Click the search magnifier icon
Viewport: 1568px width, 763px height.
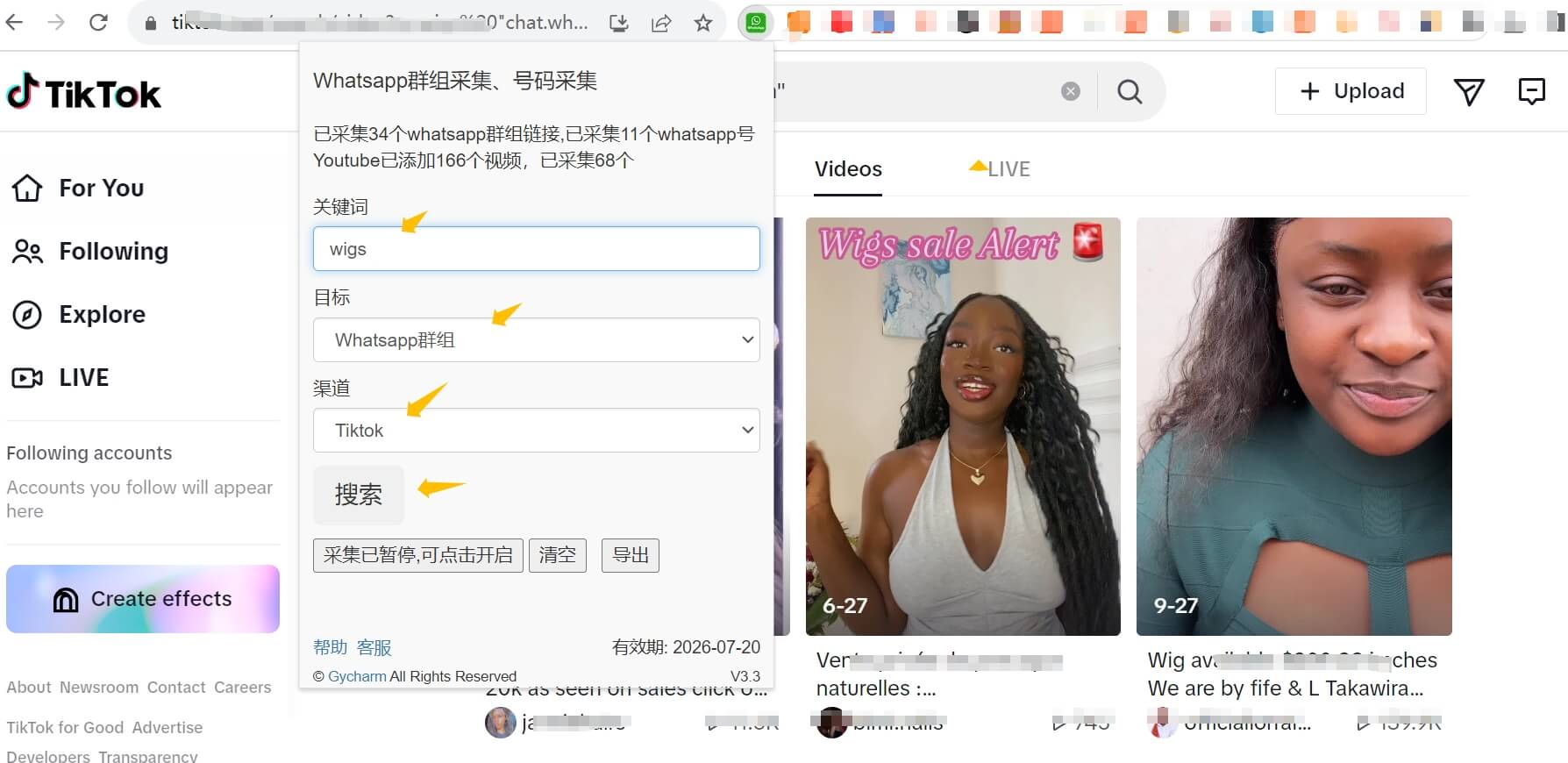pos(1130,91)
